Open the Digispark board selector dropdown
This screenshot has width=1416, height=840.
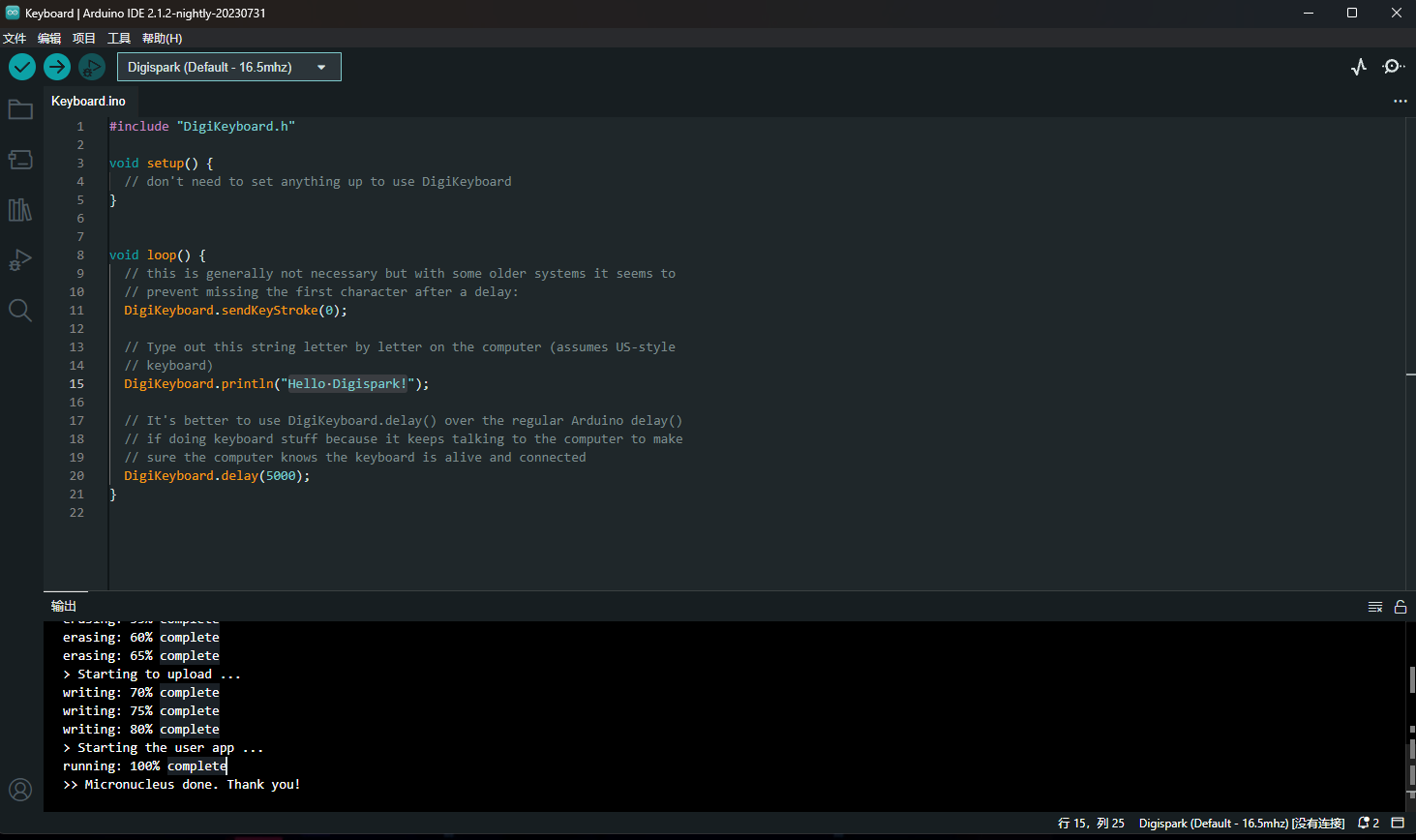pyautogui.click(x=228, y=67)
